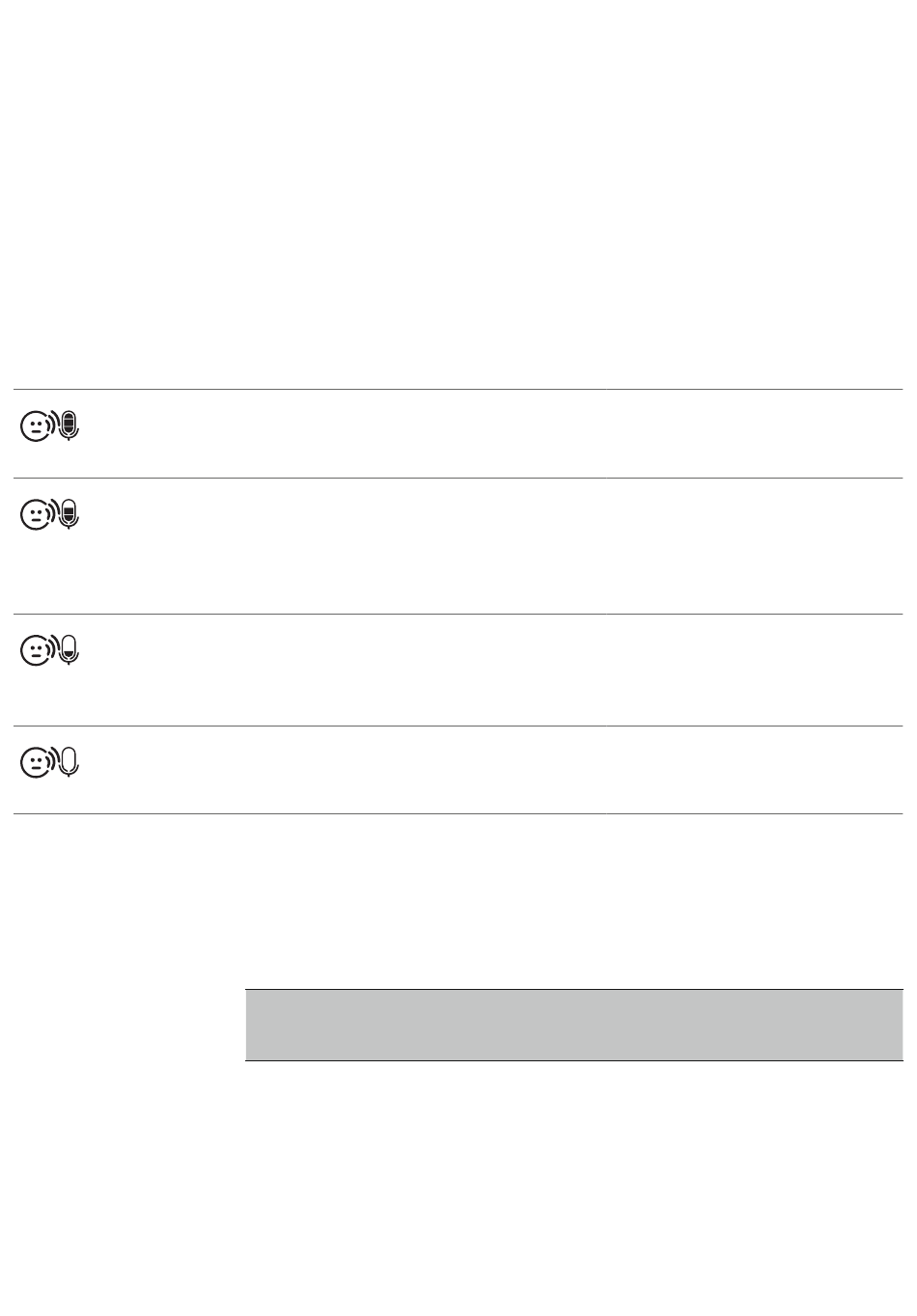Image resolution: width=917 pixels, height=1316 pixels.
Task: Click the divider line below the empty microphone row
Action: (x=458, y=813)
